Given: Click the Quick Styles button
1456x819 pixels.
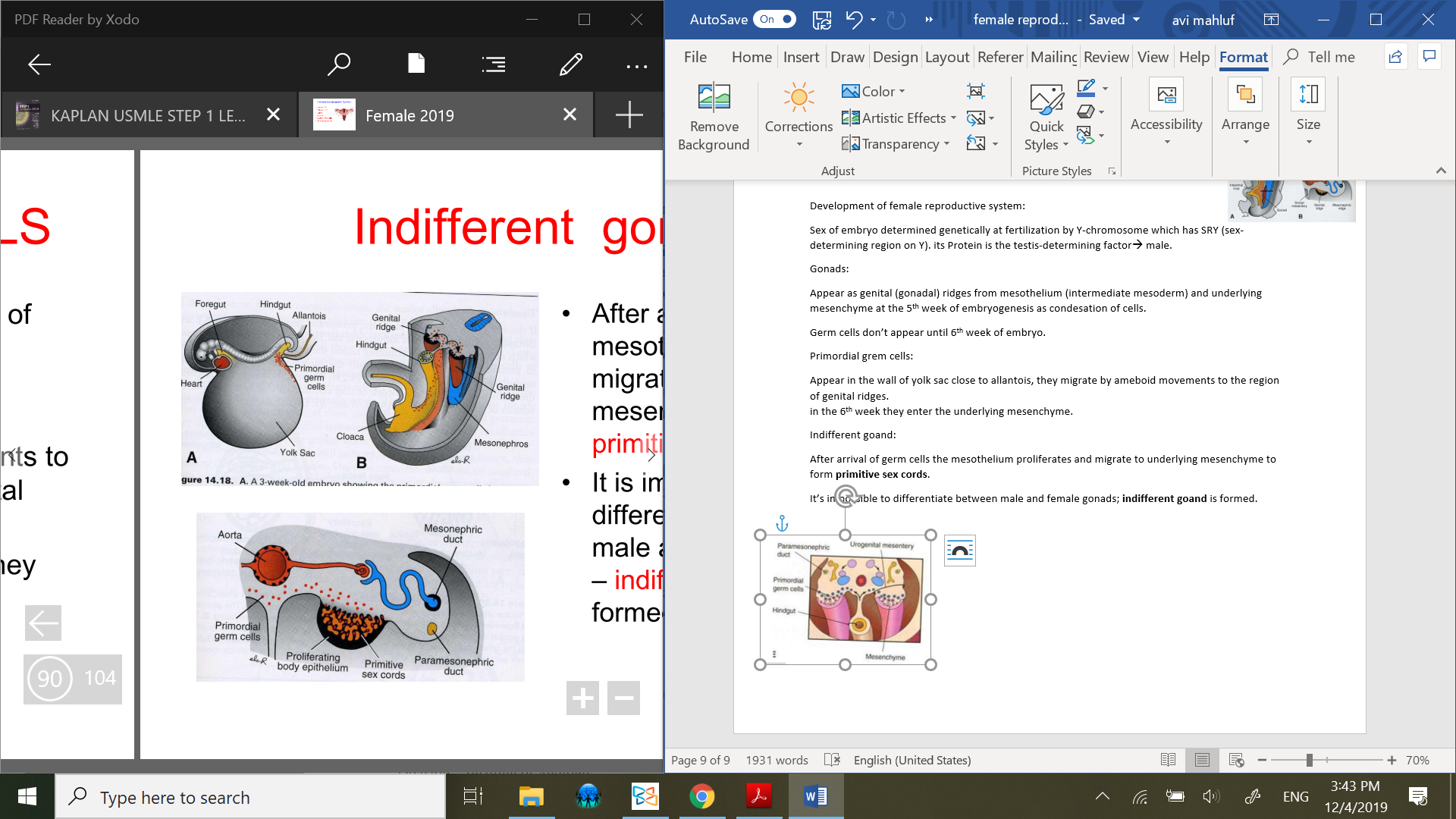Looking at the screenshot, I should (x=1046, y=118).
